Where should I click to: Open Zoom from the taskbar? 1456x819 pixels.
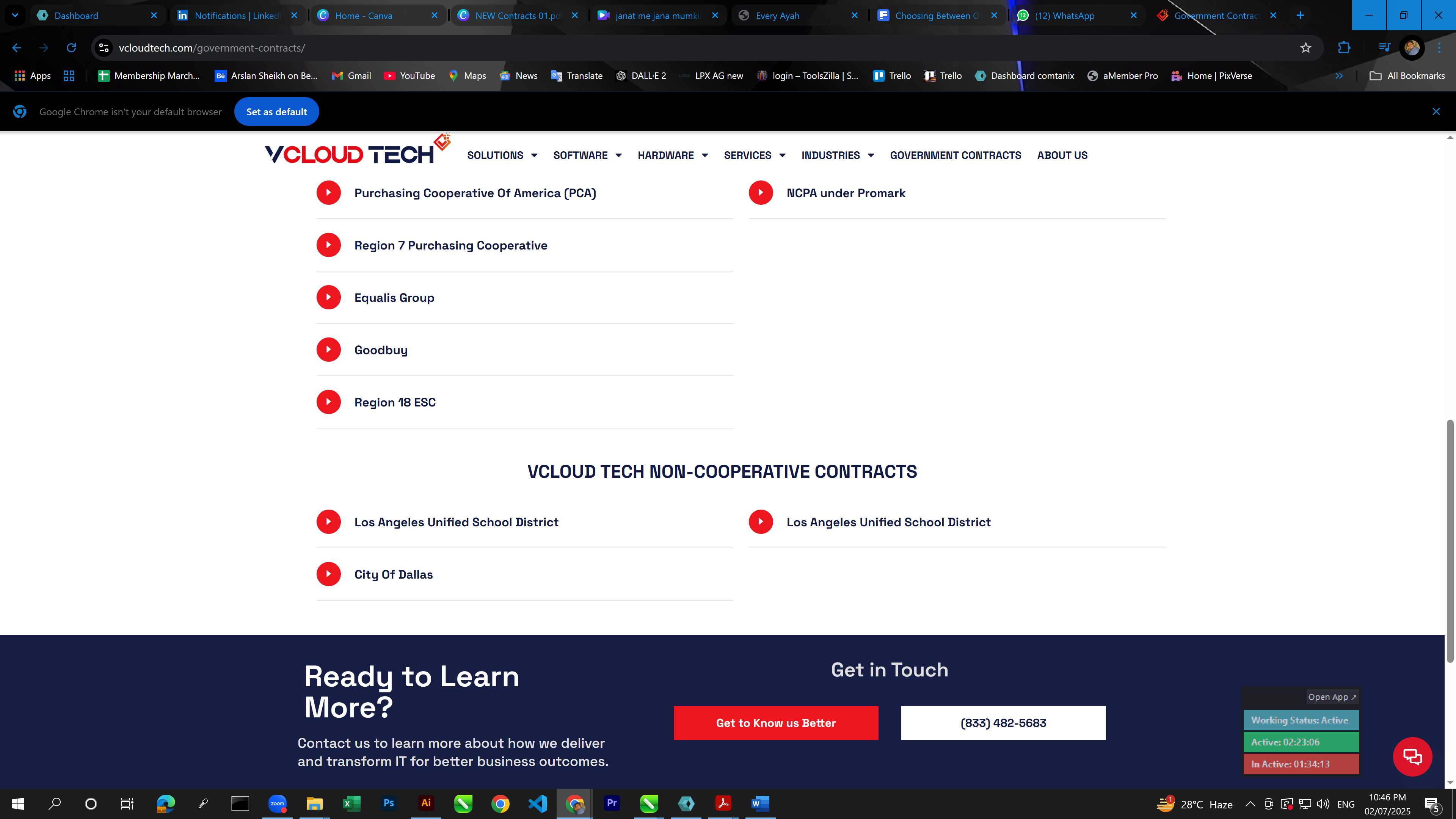(x=277, y=803)
